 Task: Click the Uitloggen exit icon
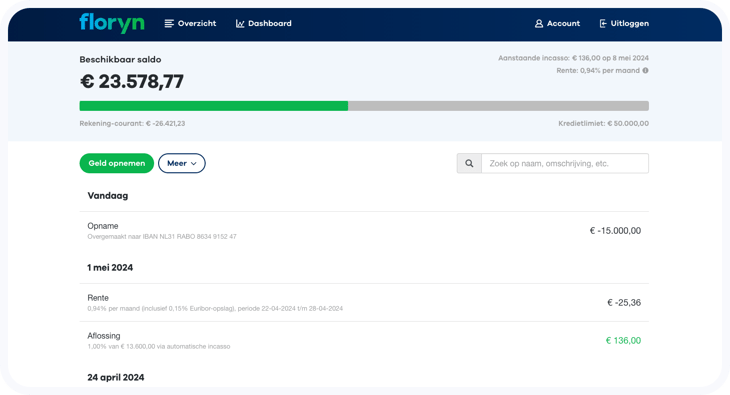(x=603, y=23)
